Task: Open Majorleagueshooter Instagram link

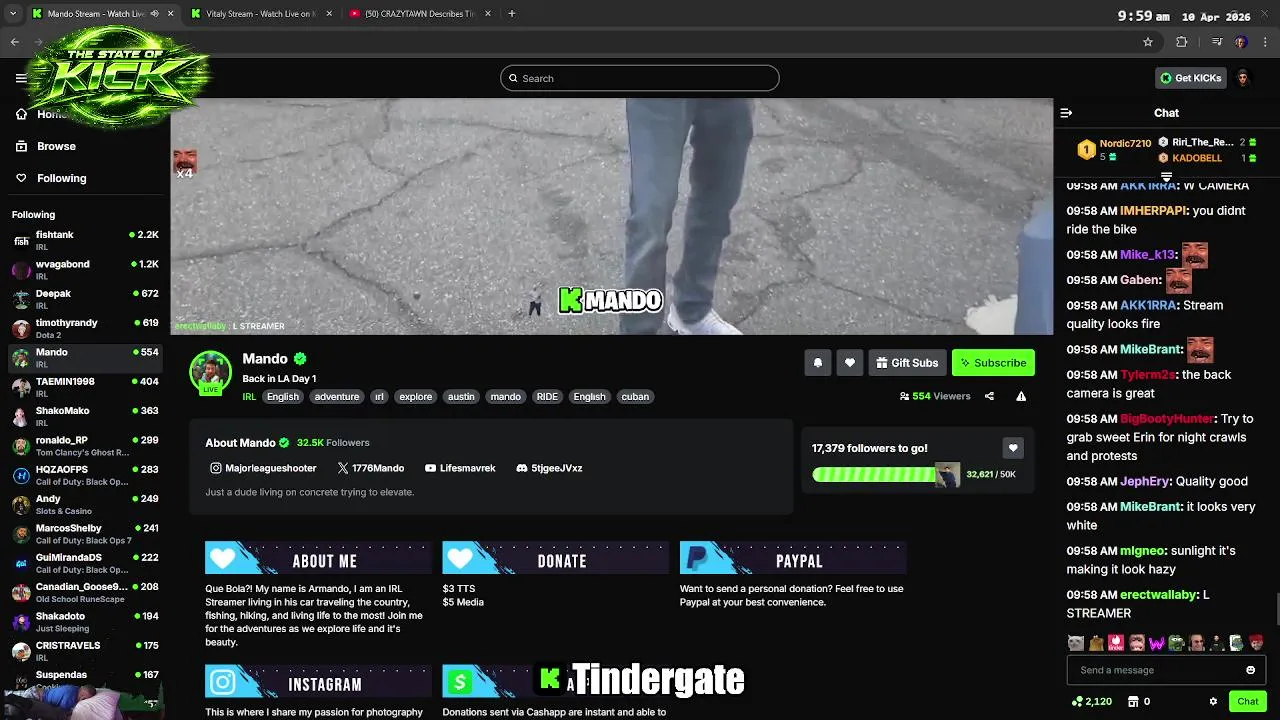Action: (x=263, y=468)
